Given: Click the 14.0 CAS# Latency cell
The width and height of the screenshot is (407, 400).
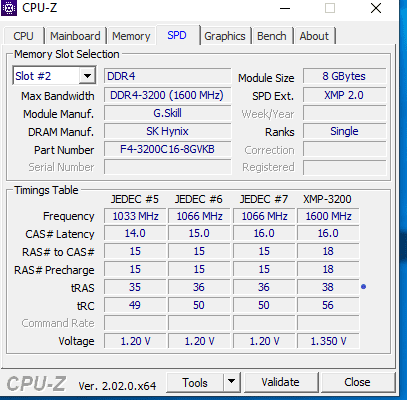Looking at the screenshot, I should pos(135,233).
